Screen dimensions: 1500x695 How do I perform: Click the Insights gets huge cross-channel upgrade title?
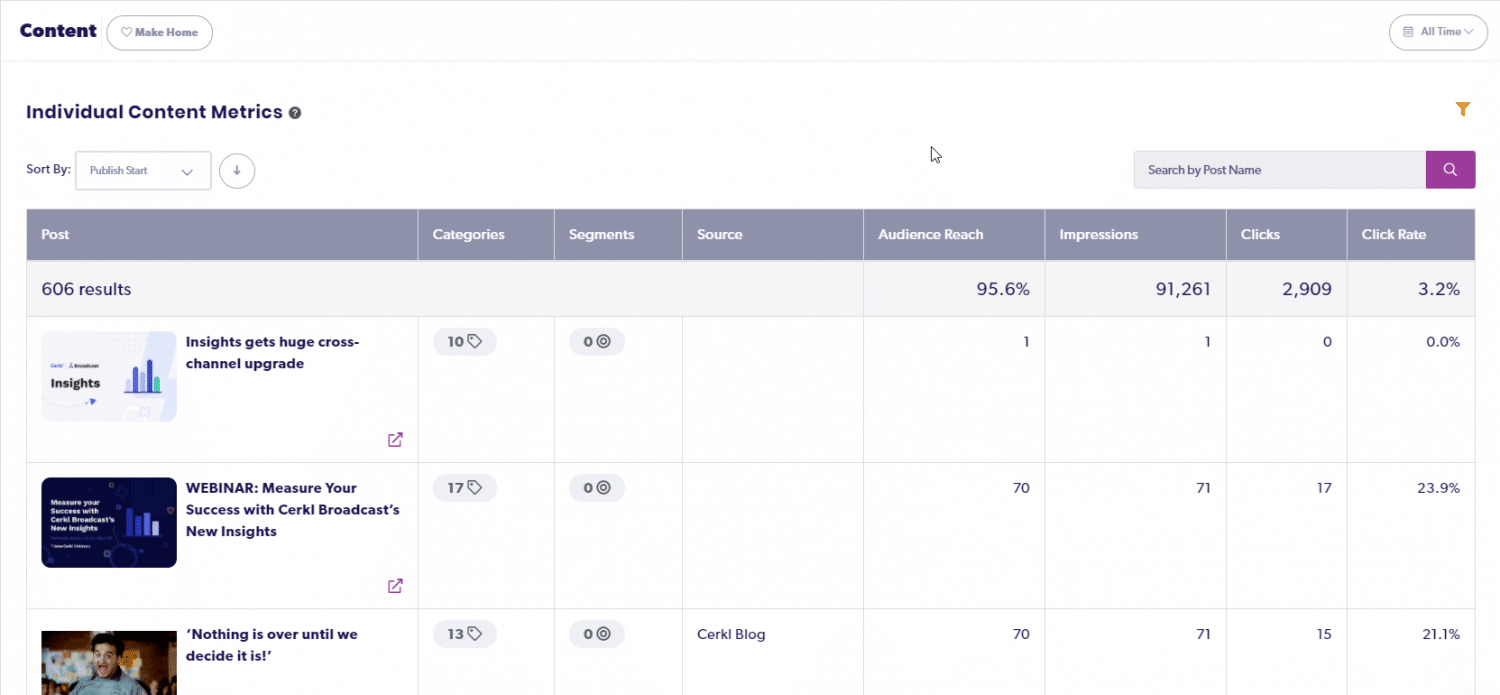coord(271,352)
